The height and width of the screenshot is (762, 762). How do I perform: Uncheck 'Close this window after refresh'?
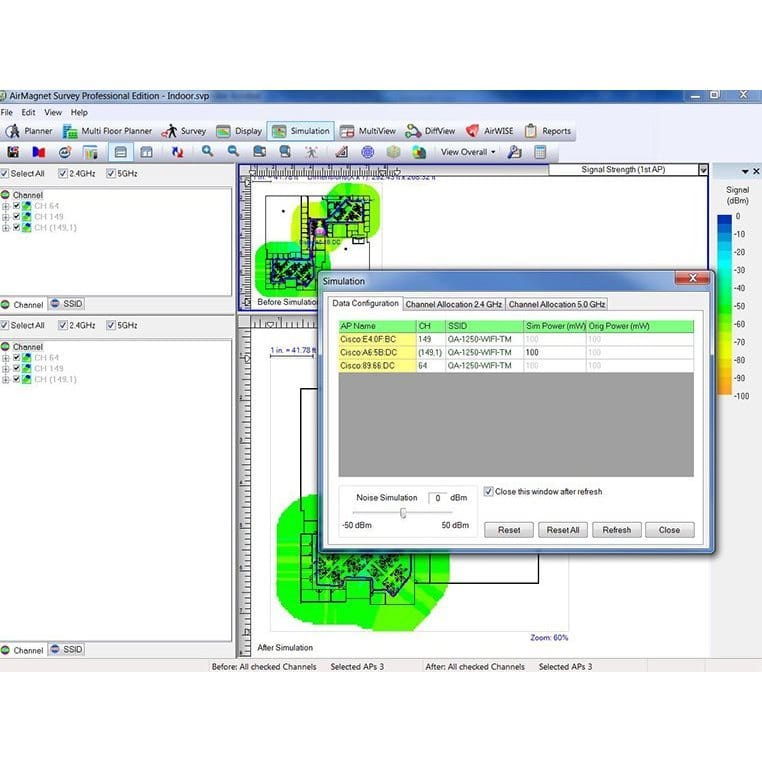[x=488, y=491]
